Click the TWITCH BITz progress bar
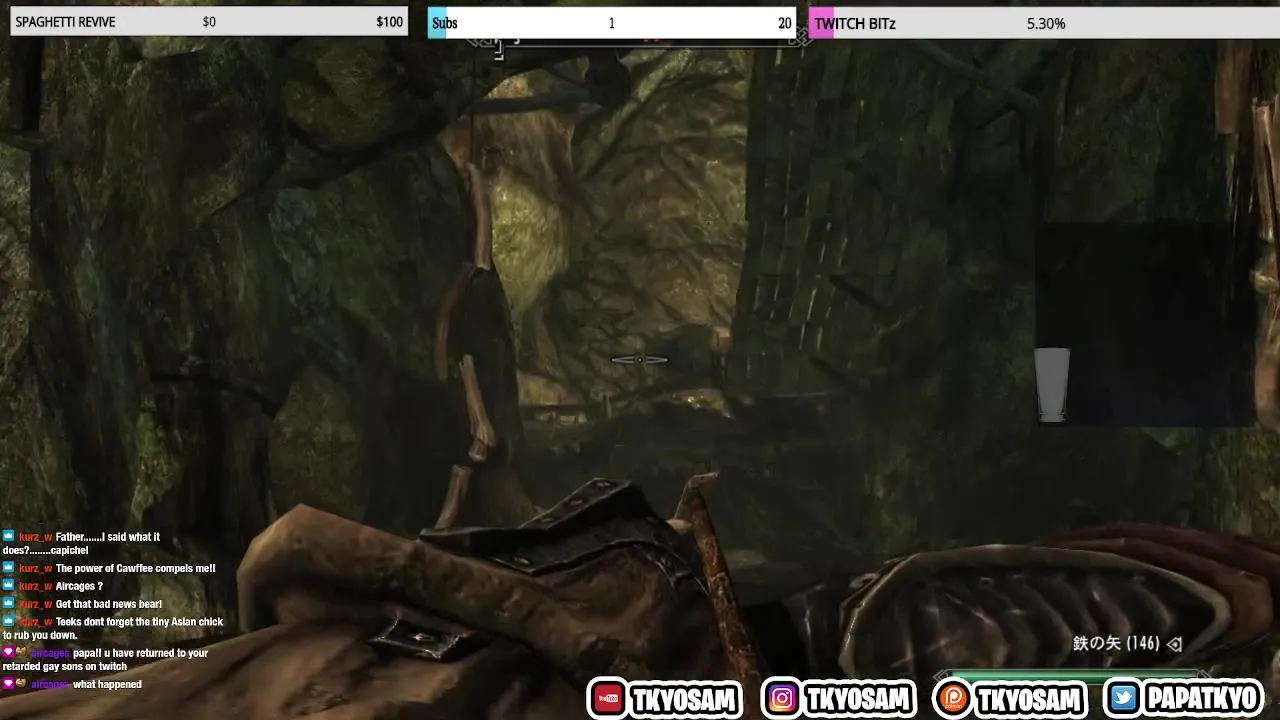Screen dimensions: 1280x720 coord(1044,23)
